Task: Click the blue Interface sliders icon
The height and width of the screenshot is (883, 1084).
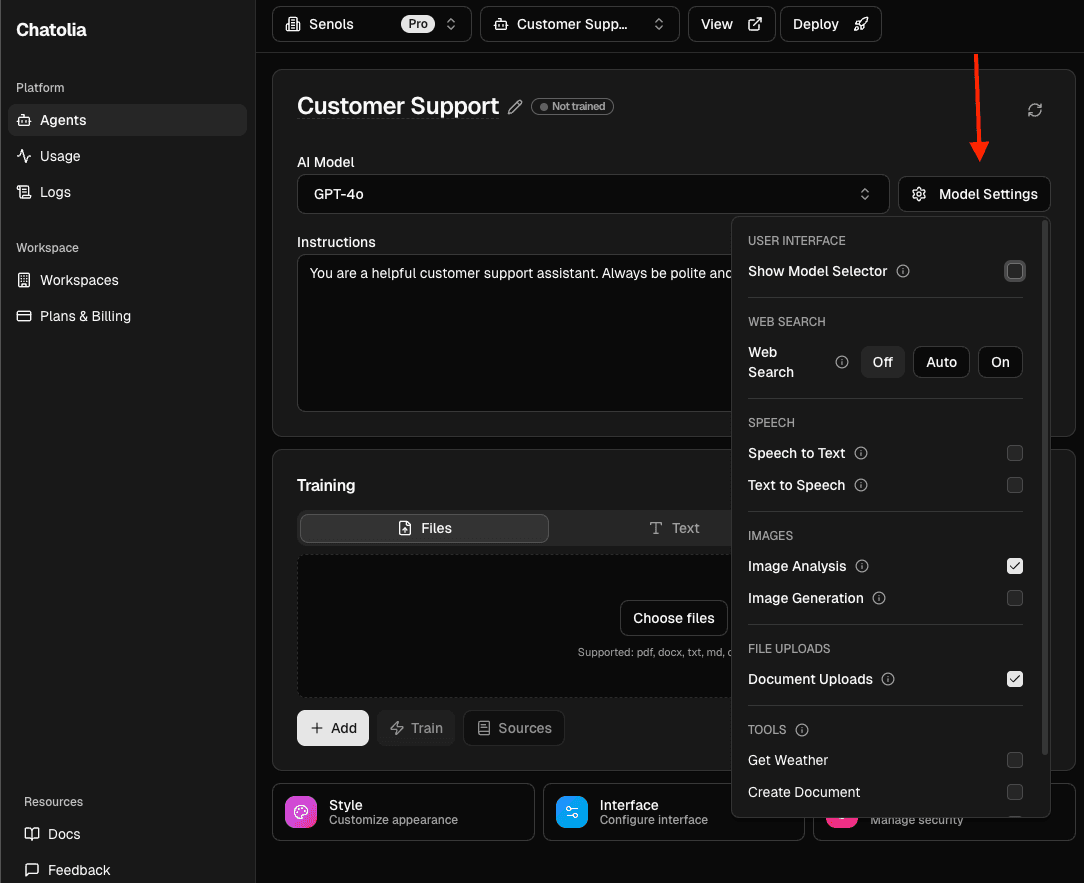Action: pos(572,812)
